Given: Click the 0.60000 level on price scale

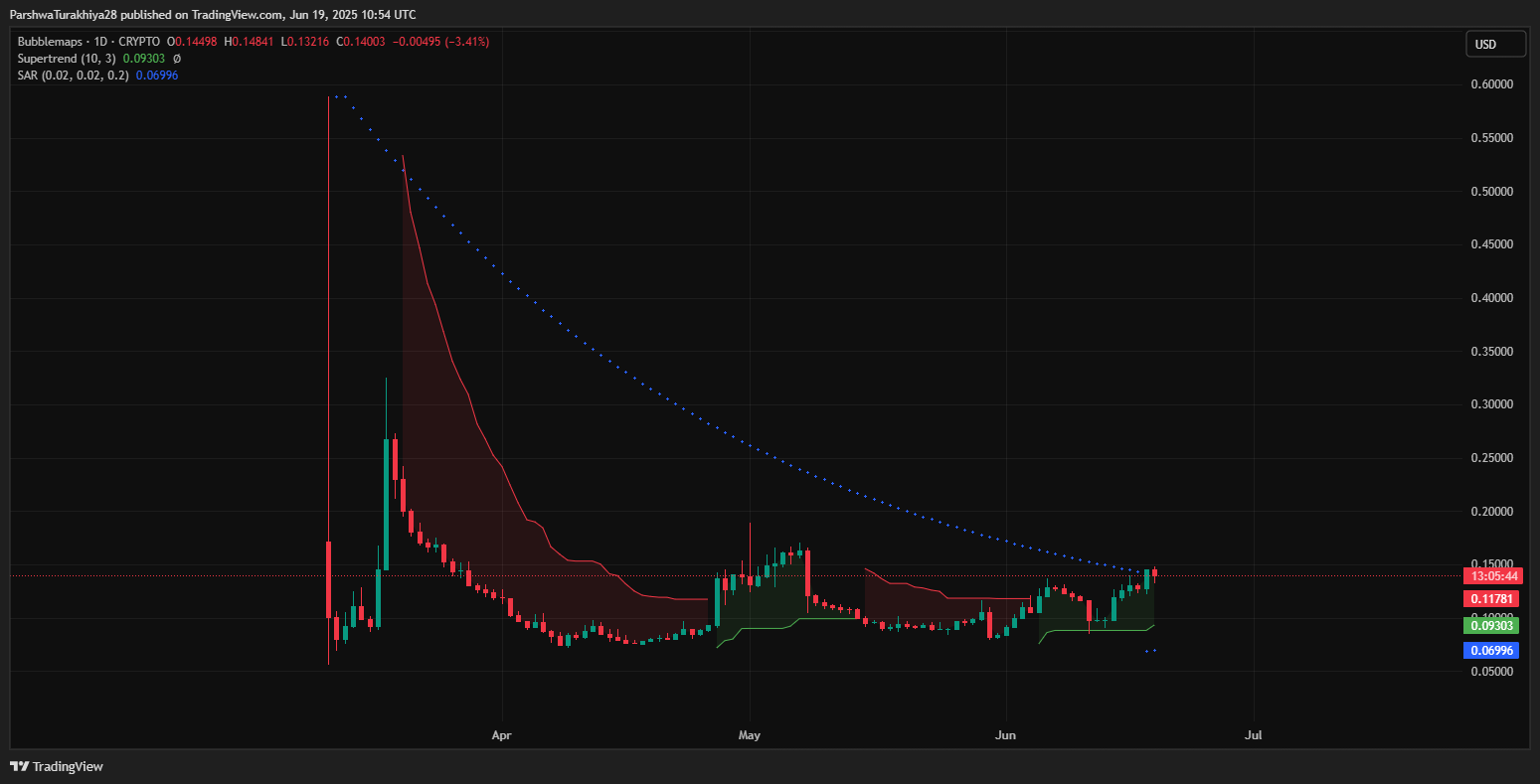Looking at the screenshot, I should coord(1491,84).
